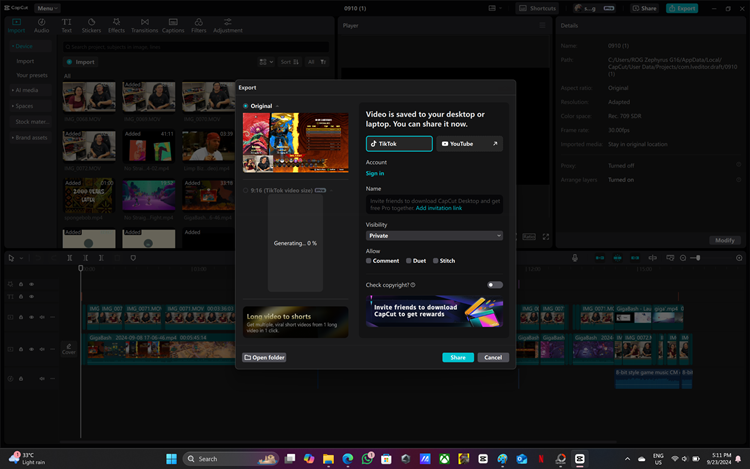
Task: Click the Cover button on main track
Action: coord(69,349)
